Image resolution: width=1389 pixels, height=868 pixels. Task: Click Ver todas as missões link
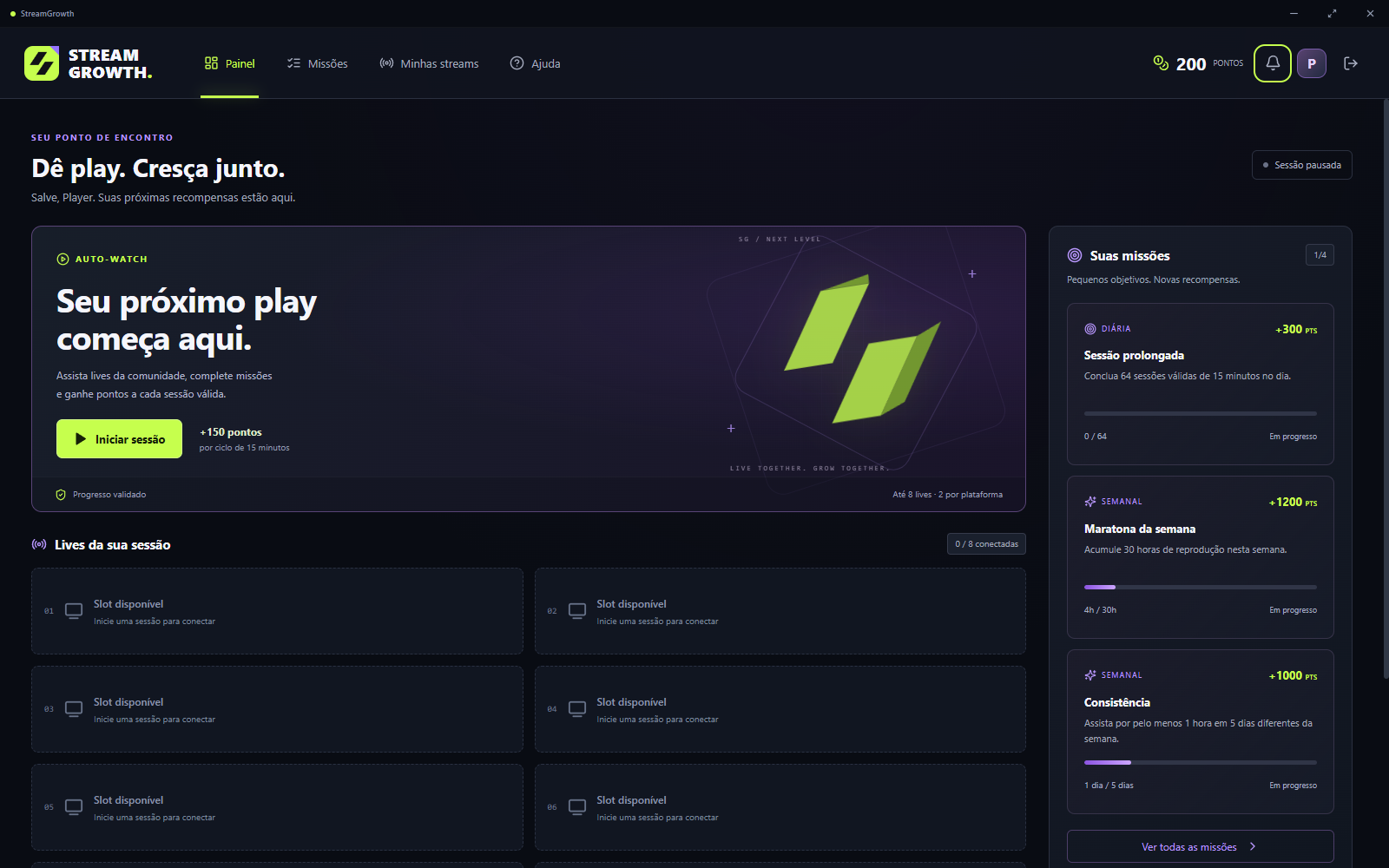coord(1200,846)
